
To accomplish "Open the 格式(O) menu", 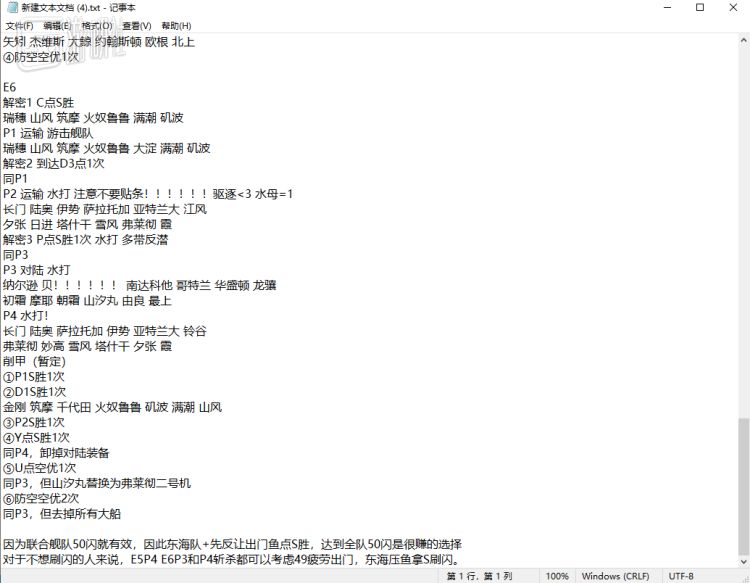I will pyautogui.click(x=97, y=26).
